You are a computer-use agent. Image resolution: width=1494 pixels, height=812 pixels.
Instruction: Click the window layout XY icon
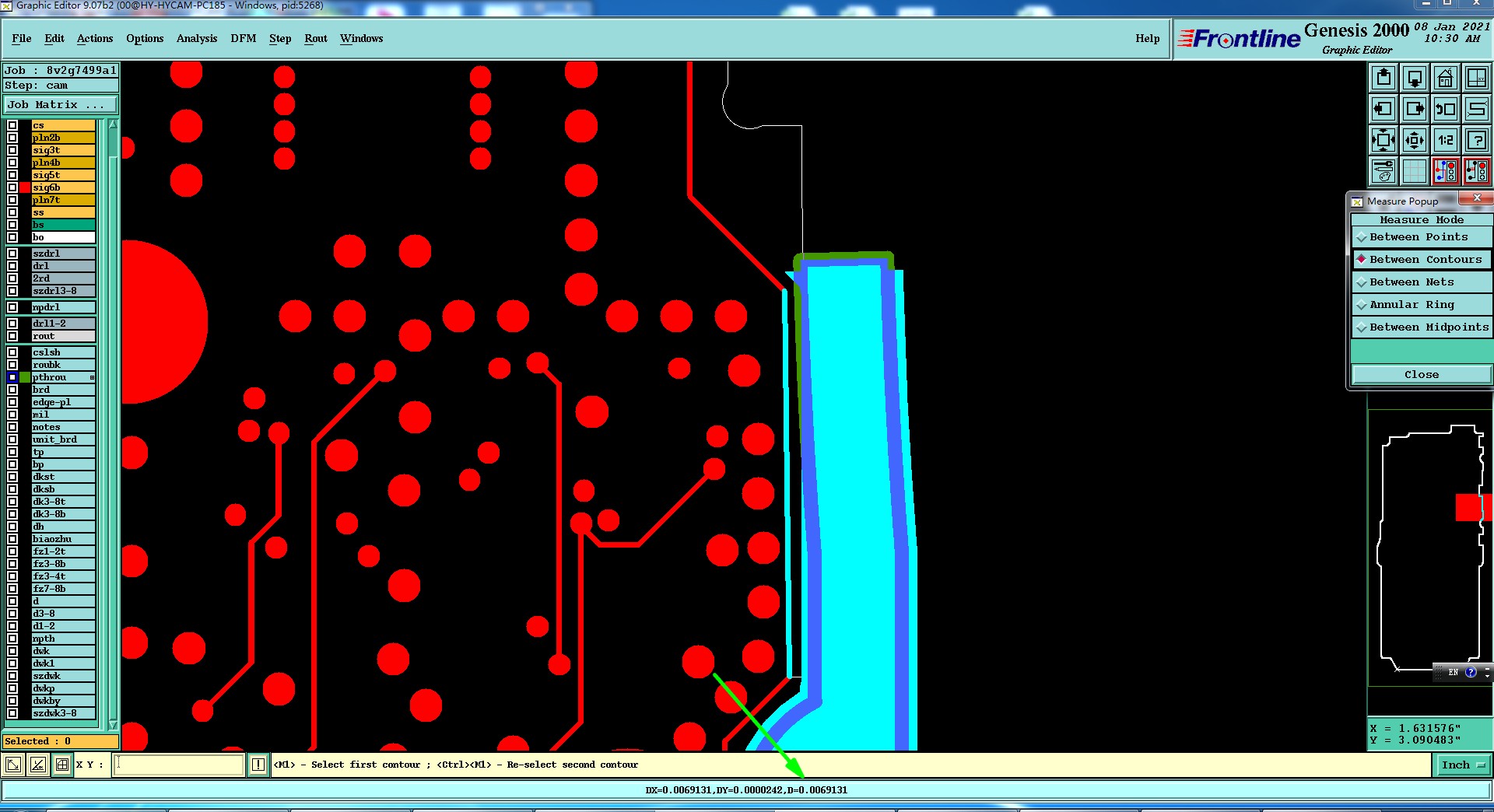coord(1476,78)
